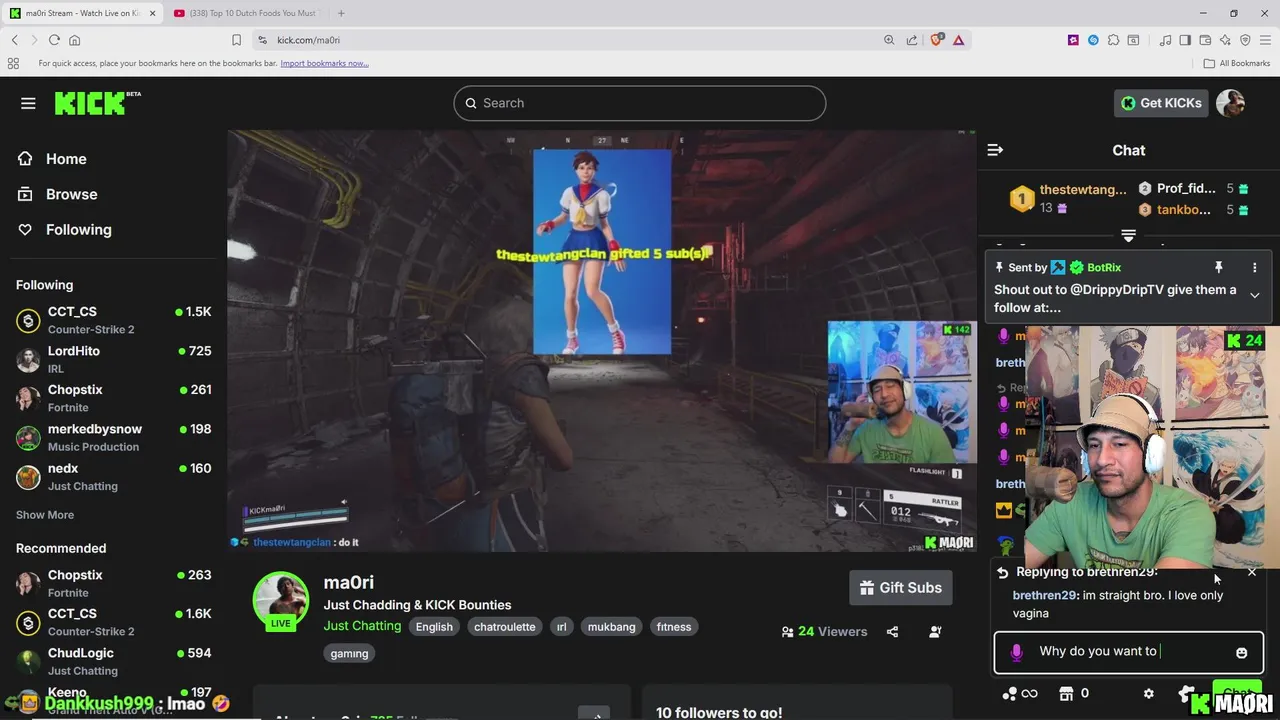Collapse the chat panel

coord(995,150)
